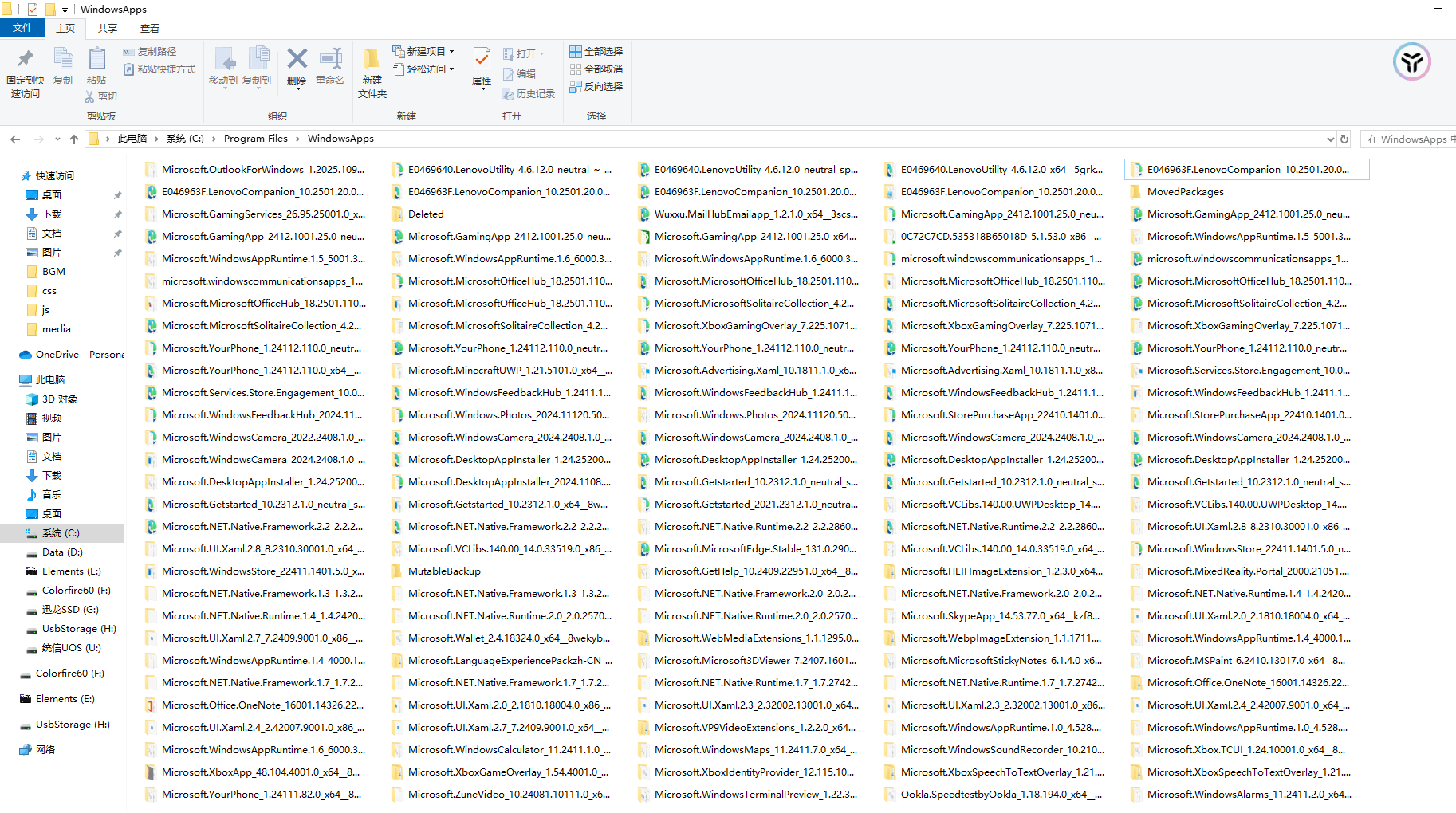Expand the chevron after Program Files in address bar
Screen dimensions: 1456x813
coord(297,139)
